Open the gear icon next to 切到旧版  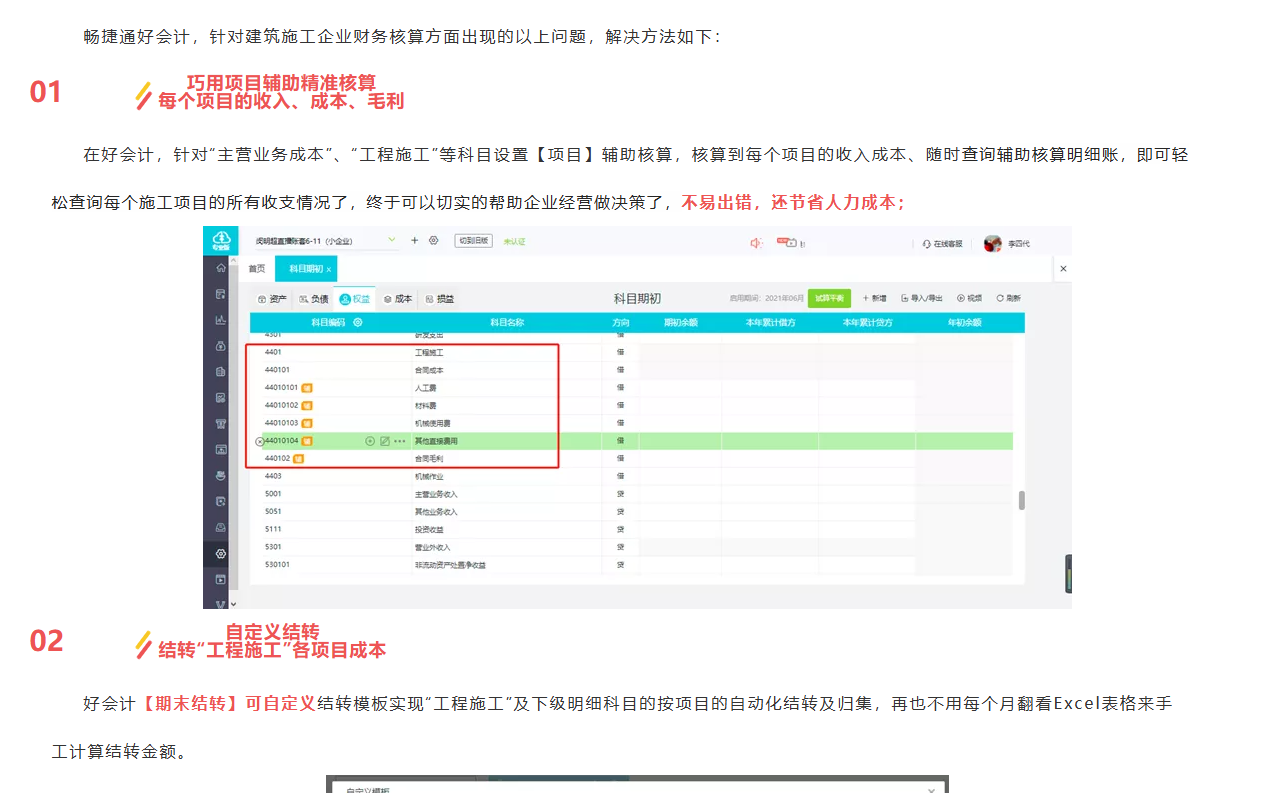tap(434, 240)
